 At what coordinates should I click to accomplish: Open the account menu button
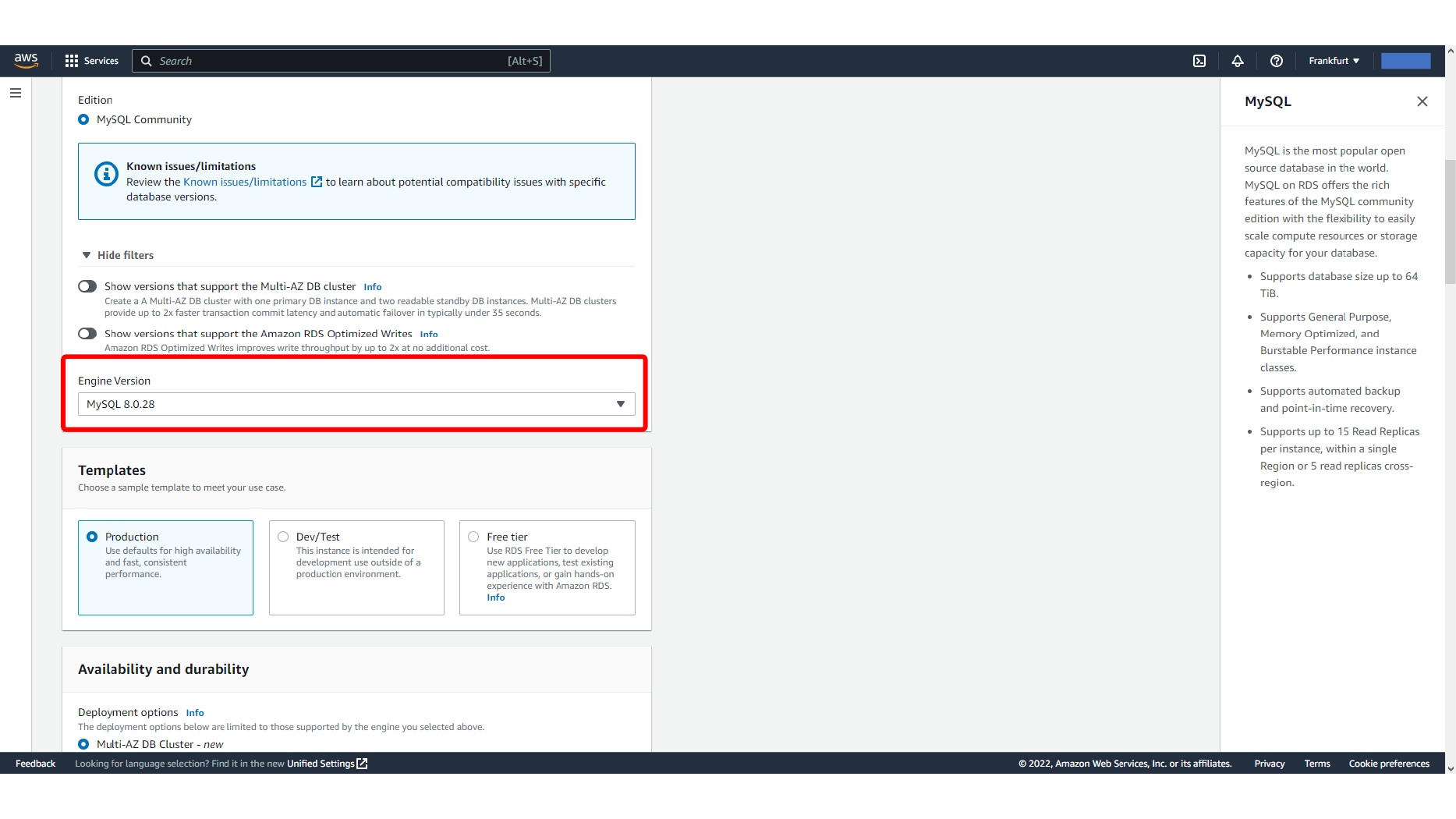pos(1405,61)
